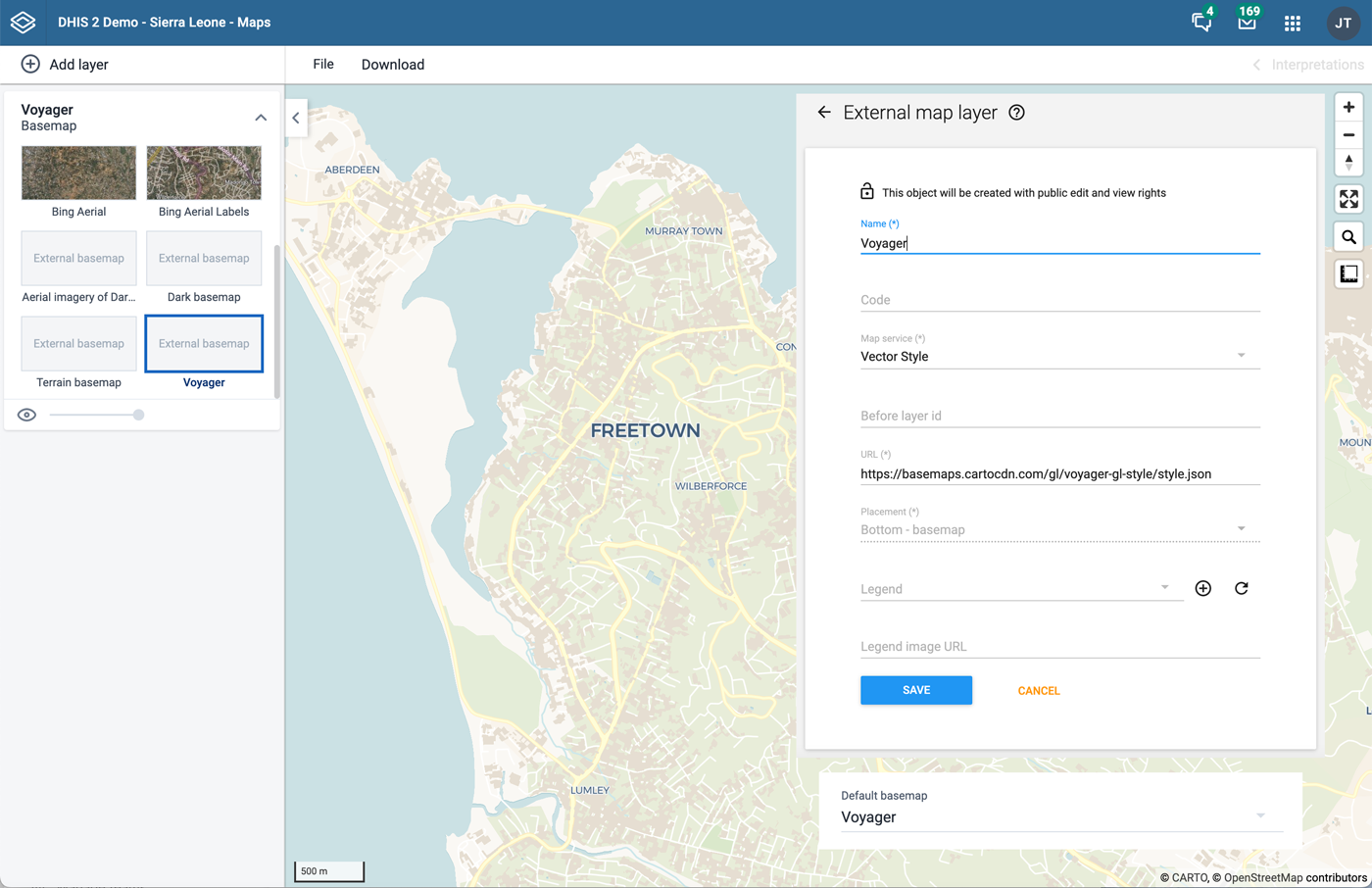Screen dimensions: 1372x888
Task: Toggle basemap visibility eye icon
Action: pyautogui.click(x=27, y=415)
